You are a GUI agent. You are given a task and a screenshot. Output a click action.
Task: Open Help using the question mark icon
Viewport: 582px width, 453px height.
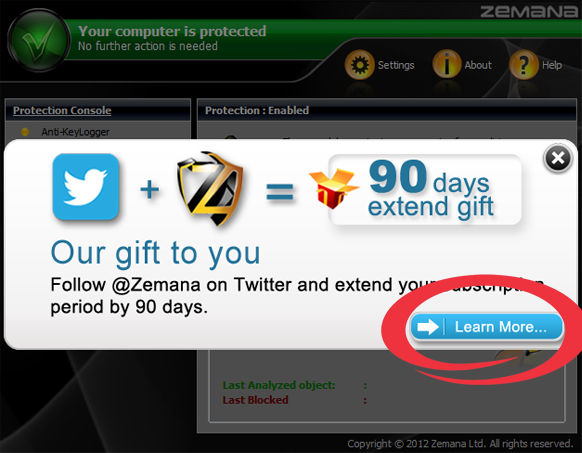(523, 65)
